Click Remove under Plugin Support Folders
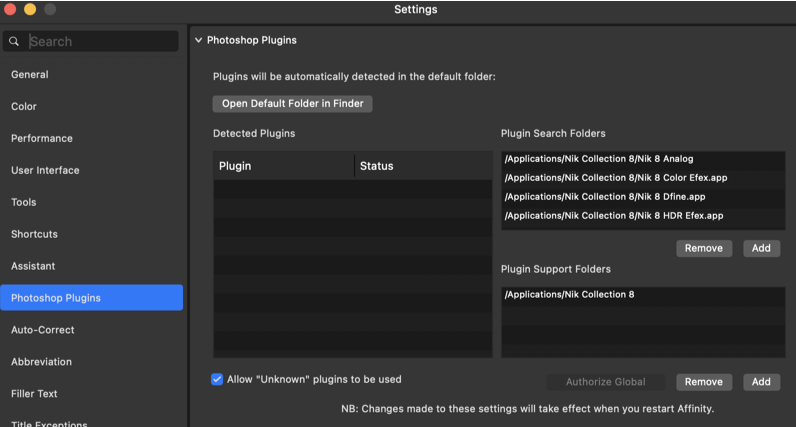 [x=704, y=382]
